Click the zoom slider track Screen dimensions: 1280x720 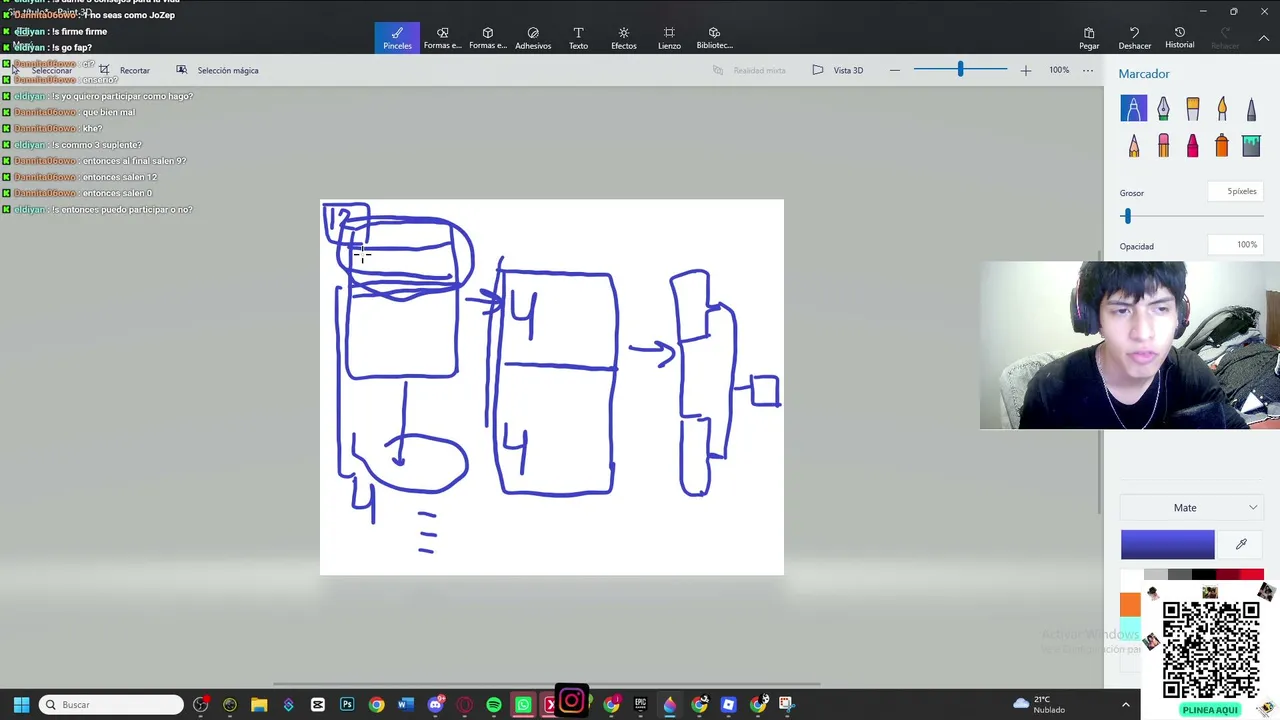(x=960, y=69)
